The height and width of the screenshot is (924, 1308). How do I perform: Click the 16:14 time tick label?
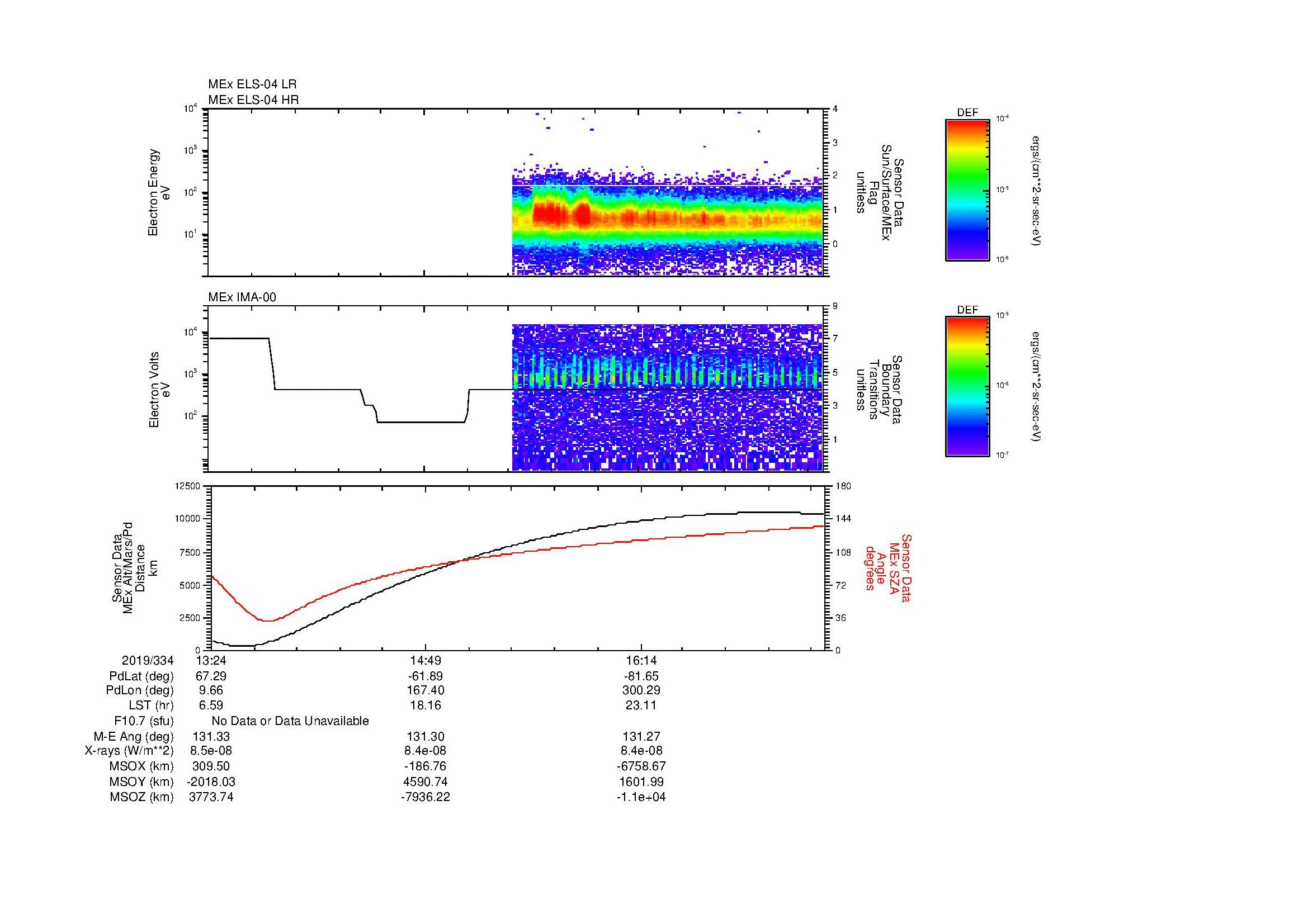point(641,660)
